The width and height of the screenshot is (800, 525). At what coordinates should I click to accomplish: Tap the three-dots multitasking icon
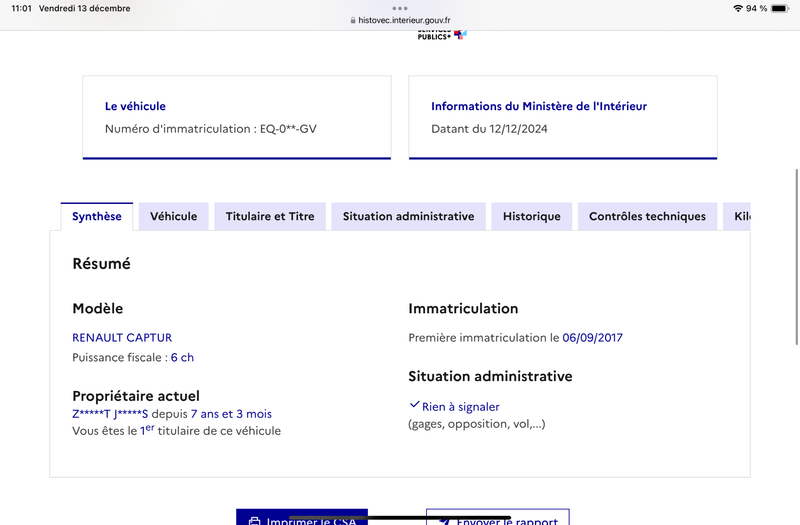400,8
